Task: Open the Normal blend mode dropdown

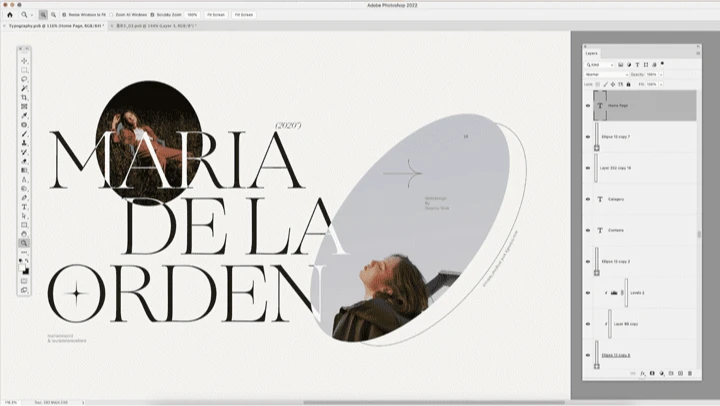Action: click(607, 74)
